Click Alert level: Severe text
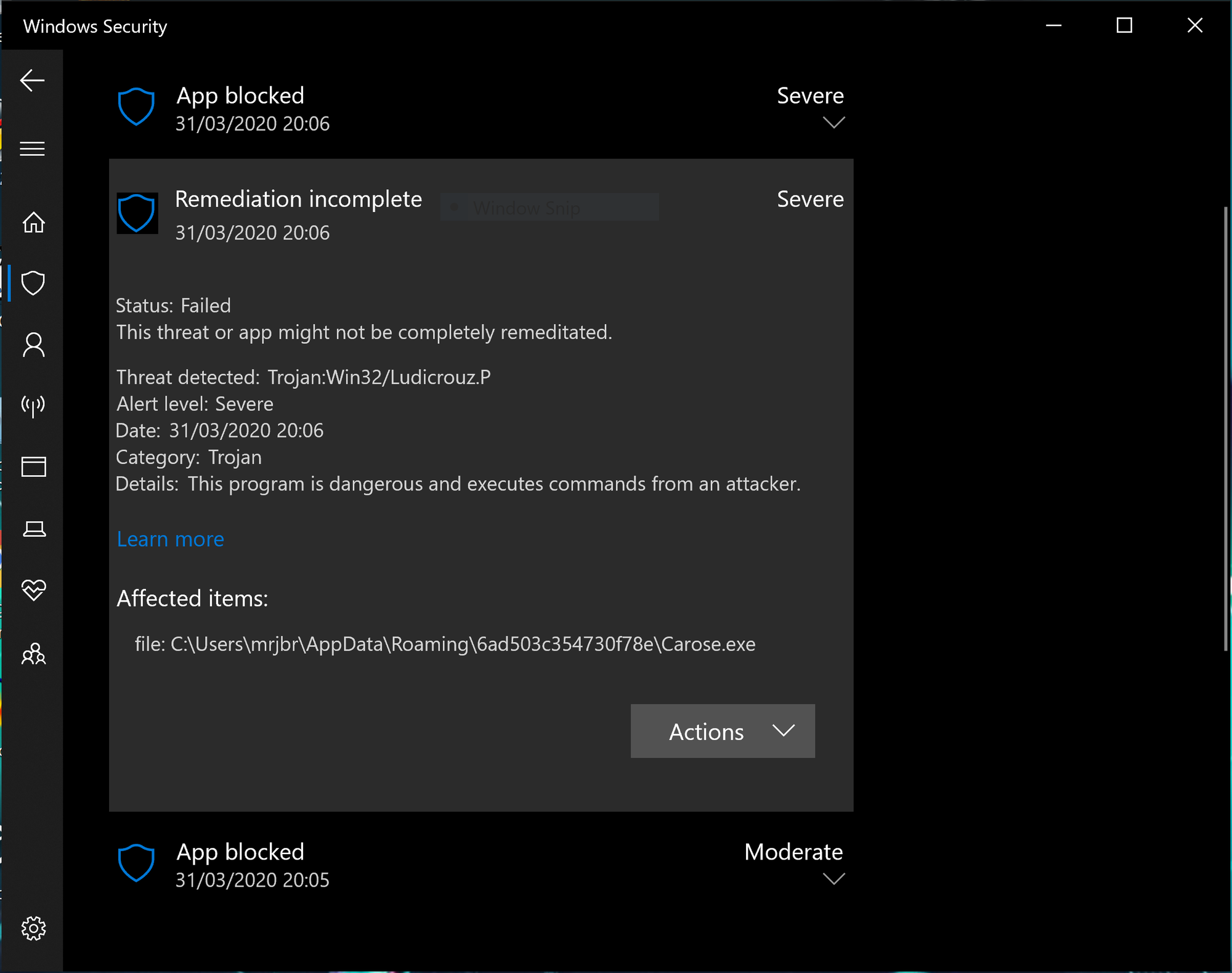This screenshot has width=1232, height=973. point(195,404)
